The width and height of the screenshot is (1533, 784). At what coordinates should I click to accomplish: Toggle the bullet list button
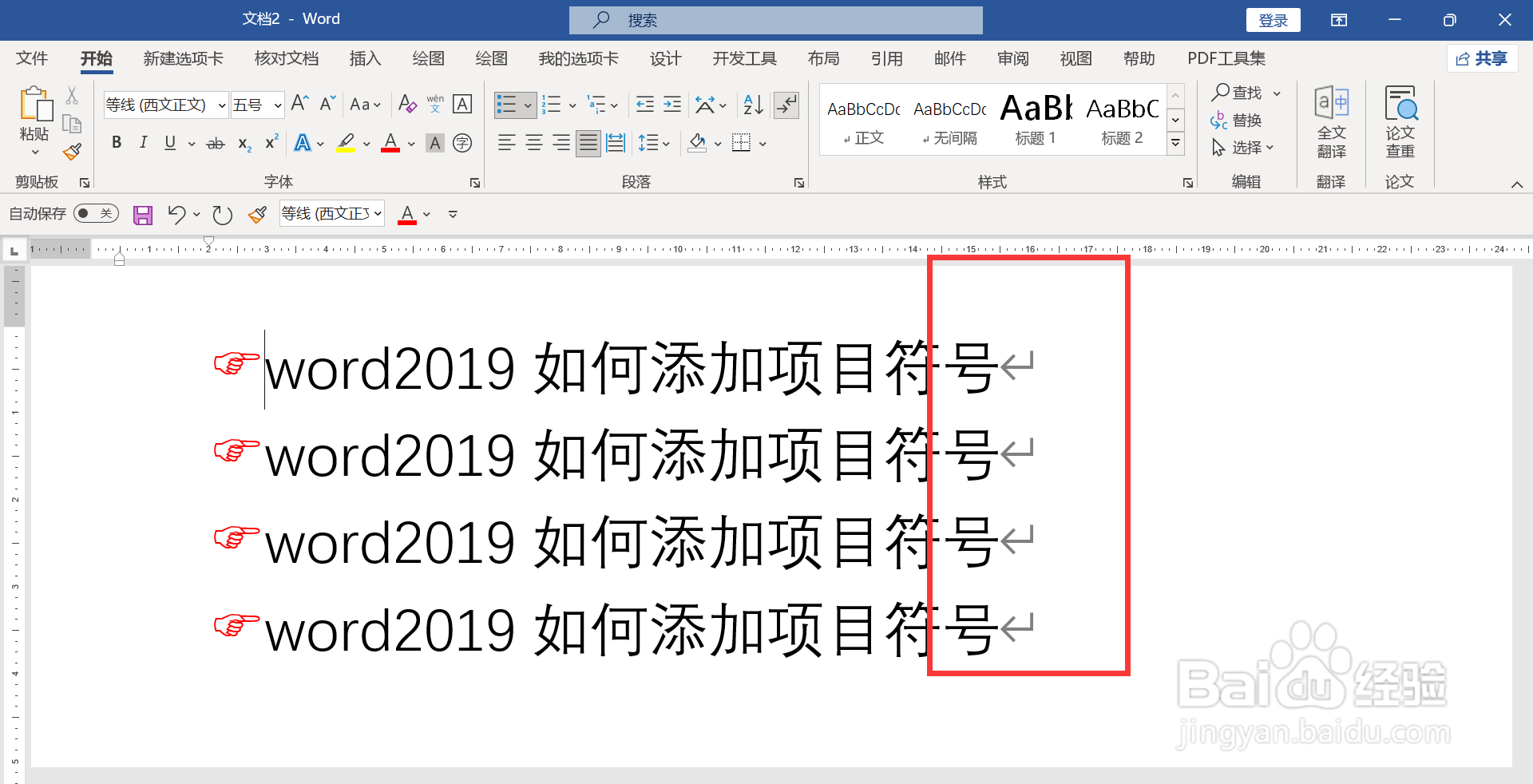tap(506, 105)
